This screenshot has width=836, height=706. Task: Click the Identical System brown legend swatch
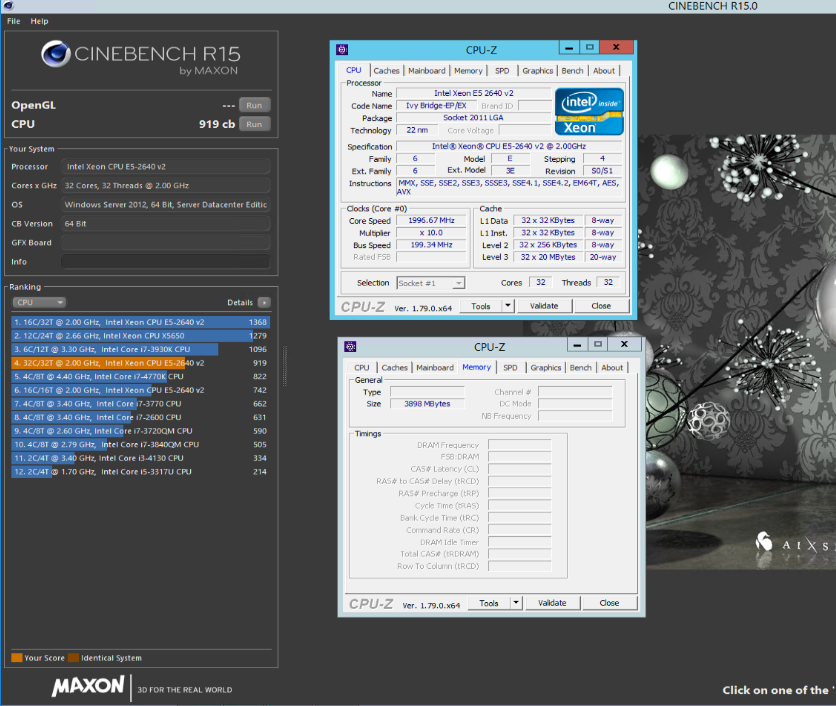coord(74,657)
